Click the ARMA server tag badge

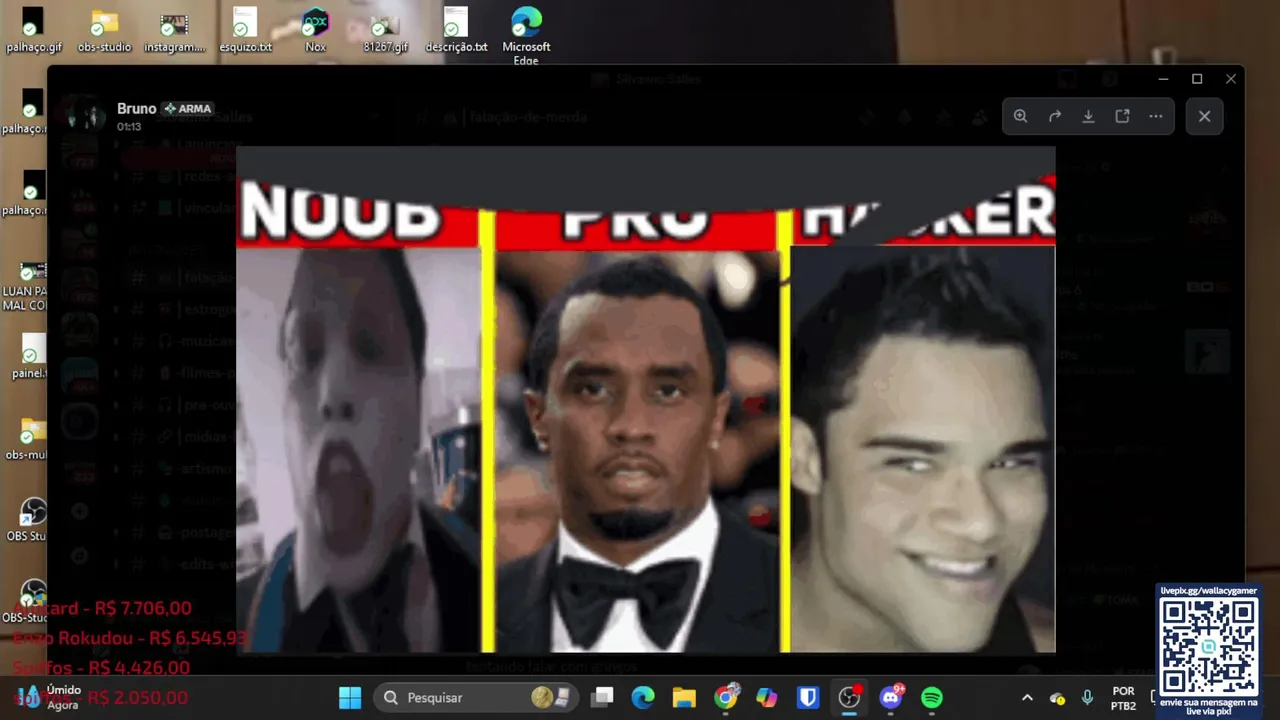click(189, 108)
